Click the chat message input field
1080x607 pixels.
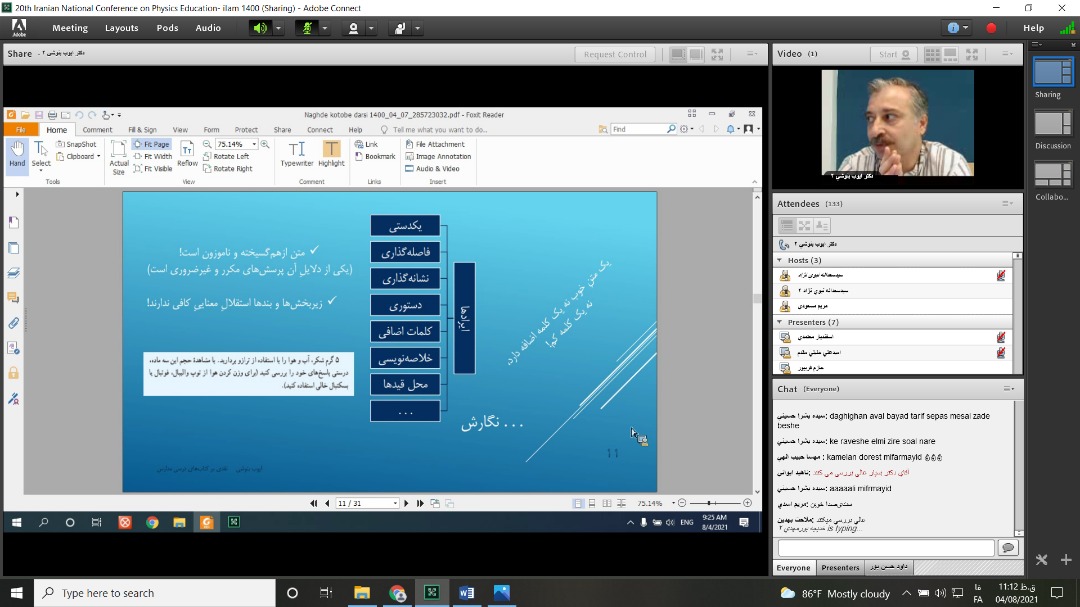[x=885, y=548]
